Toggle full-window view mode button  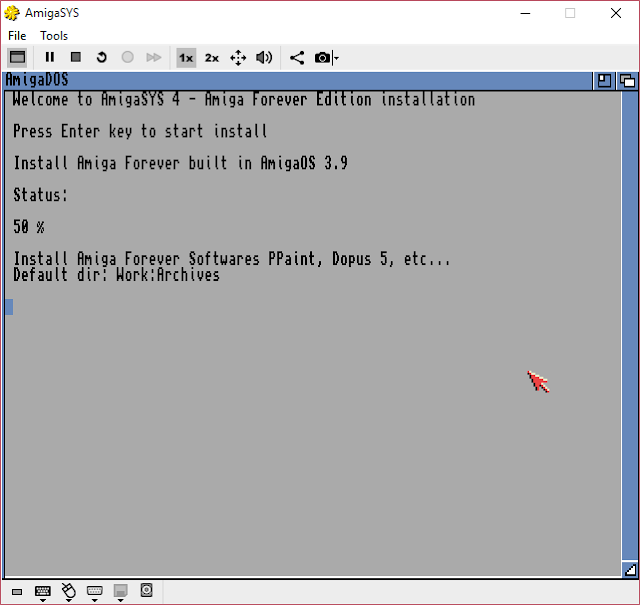tap(17, 58)
